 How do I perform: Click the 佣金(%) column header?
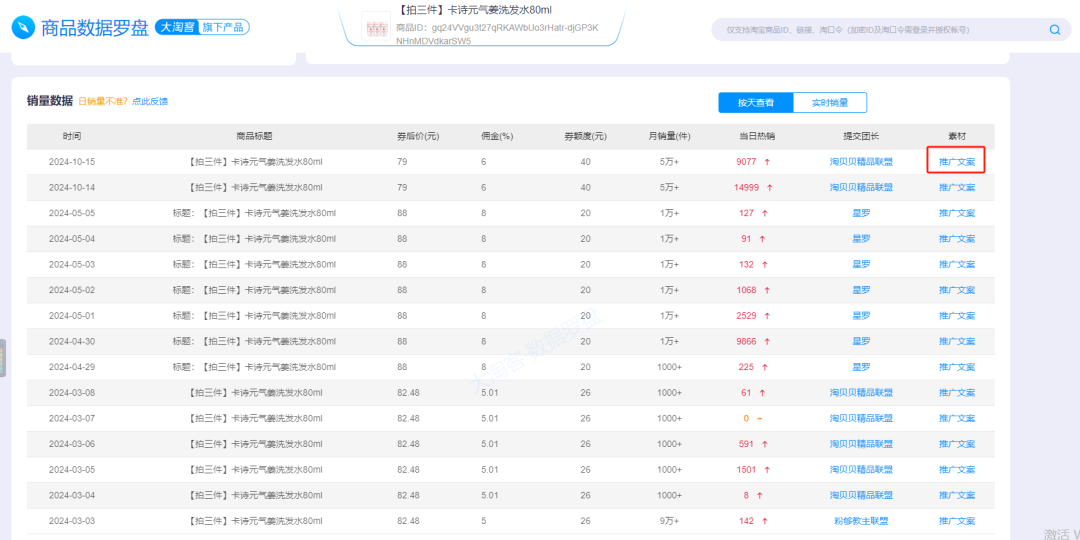[x=497, y=136]
